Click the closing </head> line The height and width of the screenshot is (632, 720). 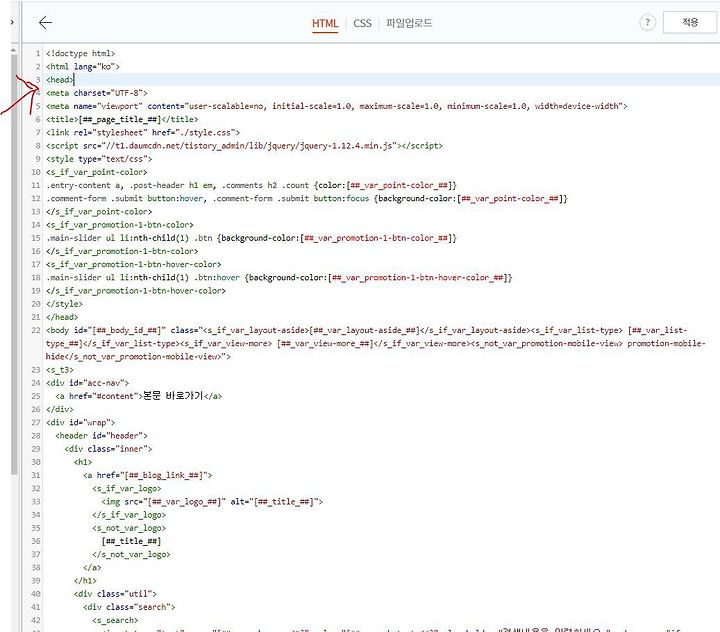tap(62, 317)
